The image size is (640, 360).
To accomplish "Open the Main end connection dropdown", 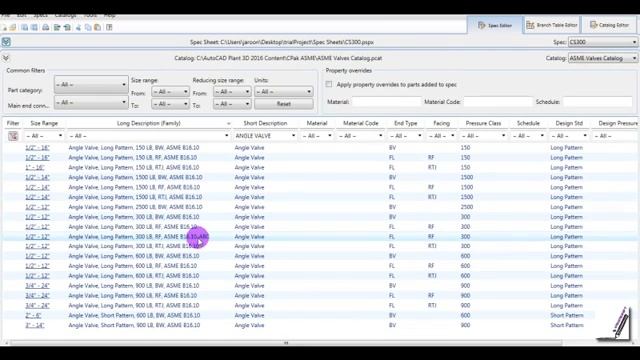I will [91, 102].
